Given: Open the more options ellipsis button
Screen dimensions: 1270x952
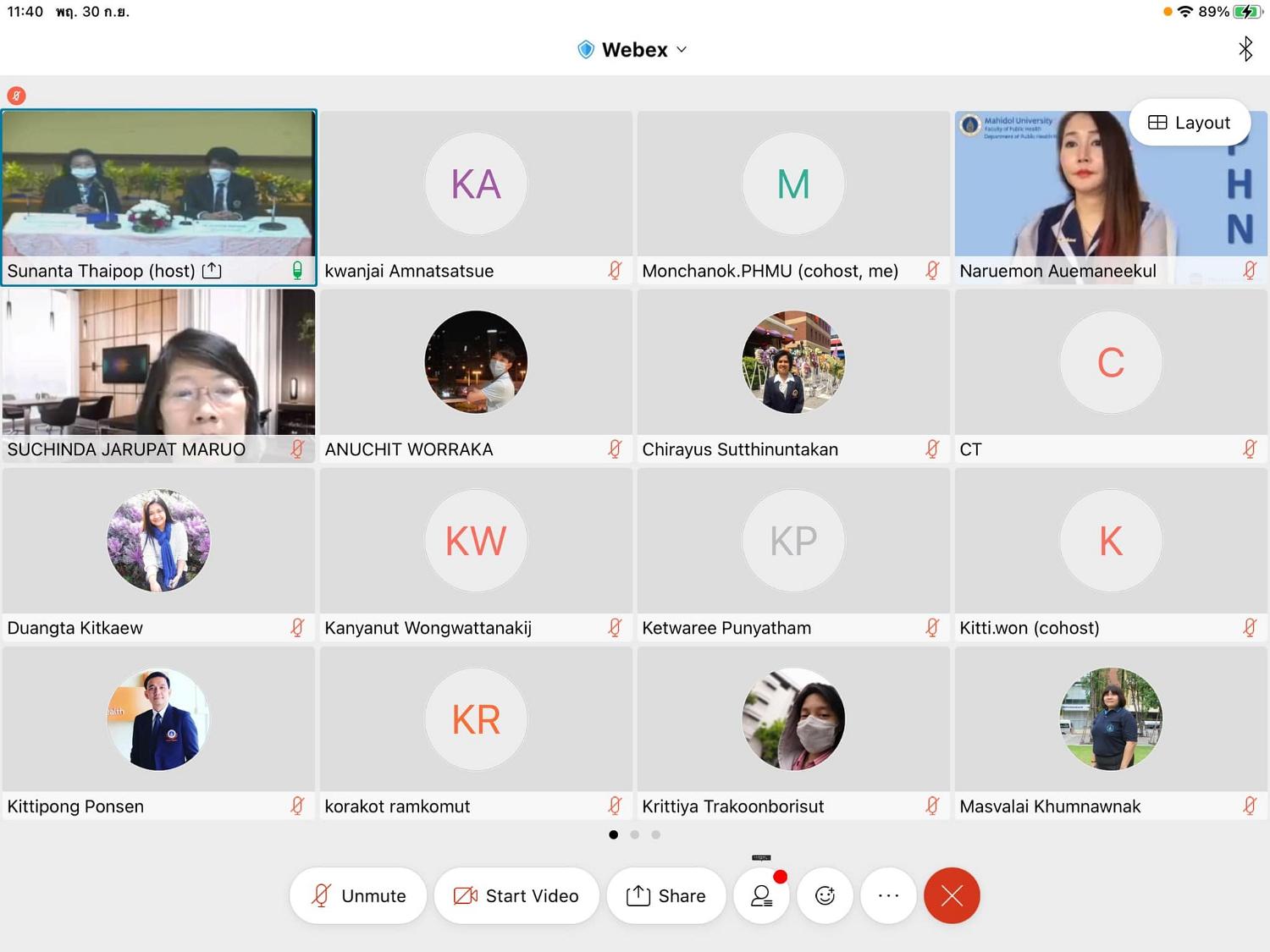Looking at the screenshot, I should click(x=888, y=895).
